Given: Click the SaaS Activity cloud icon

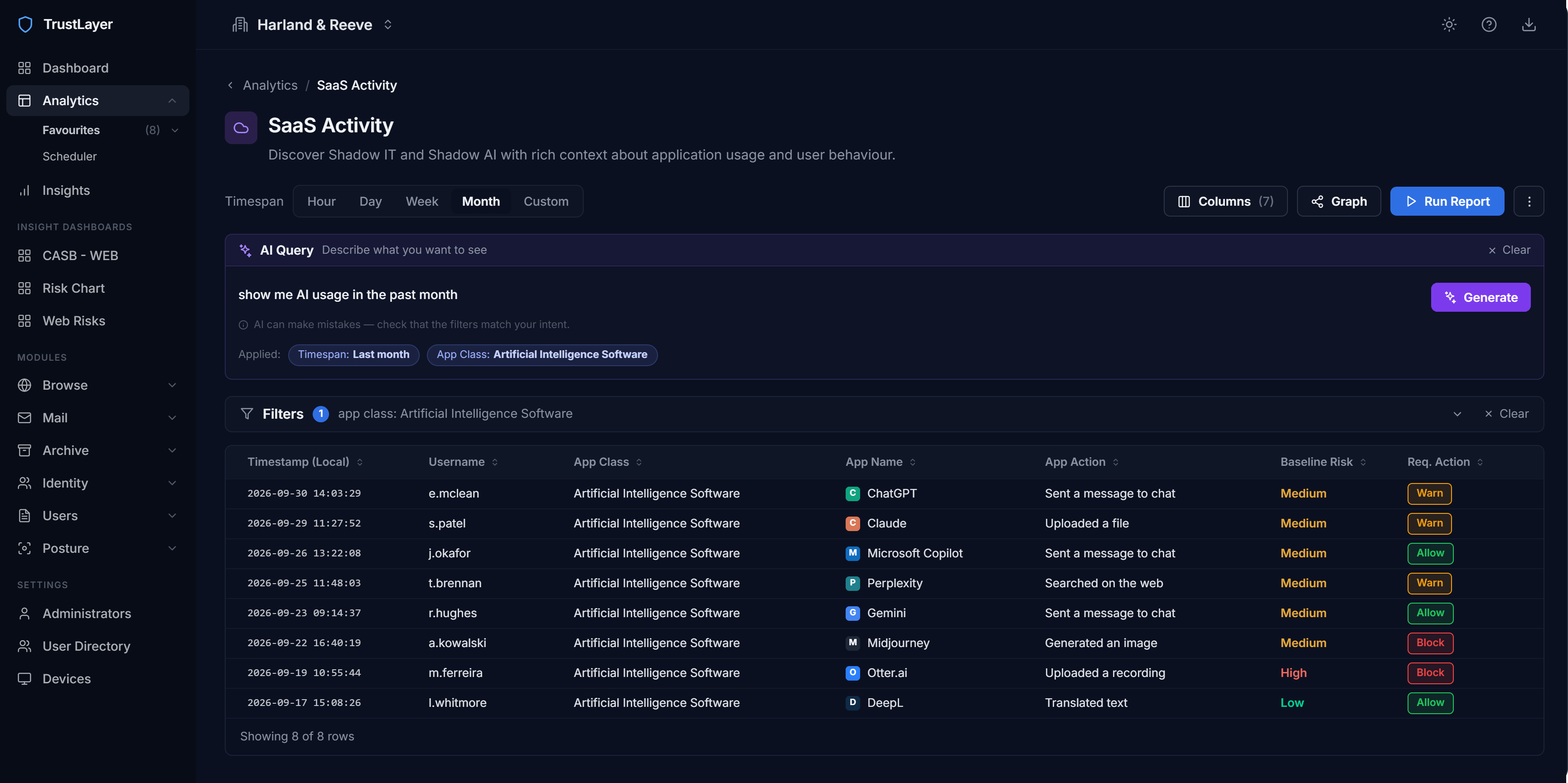Looking at the screenshot, I should 241,128.
